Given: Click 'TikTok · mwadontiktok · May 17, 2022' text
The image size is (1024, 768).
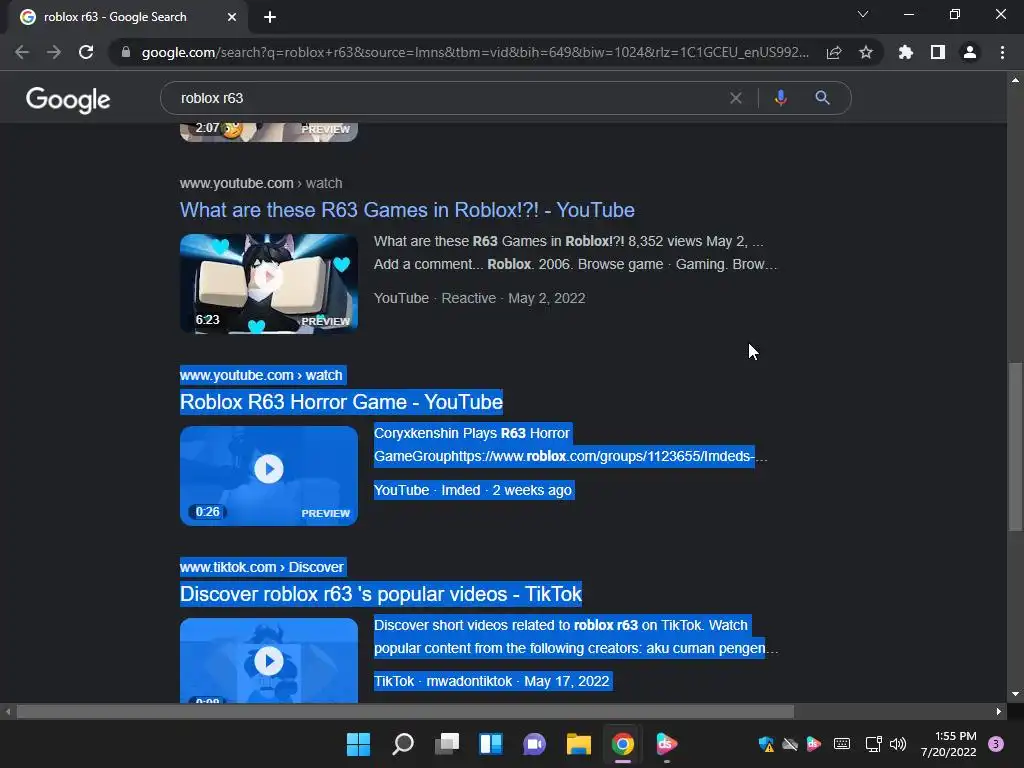Looking at the screenshot, I should 491,681.
